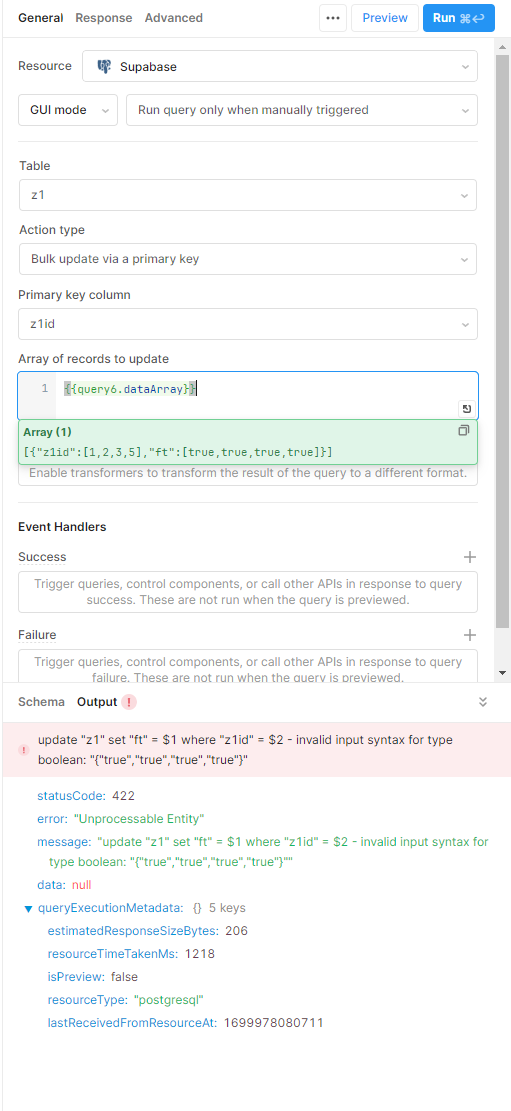Open the Schema tab
The image size is (511, 1111).
point(41,702)
